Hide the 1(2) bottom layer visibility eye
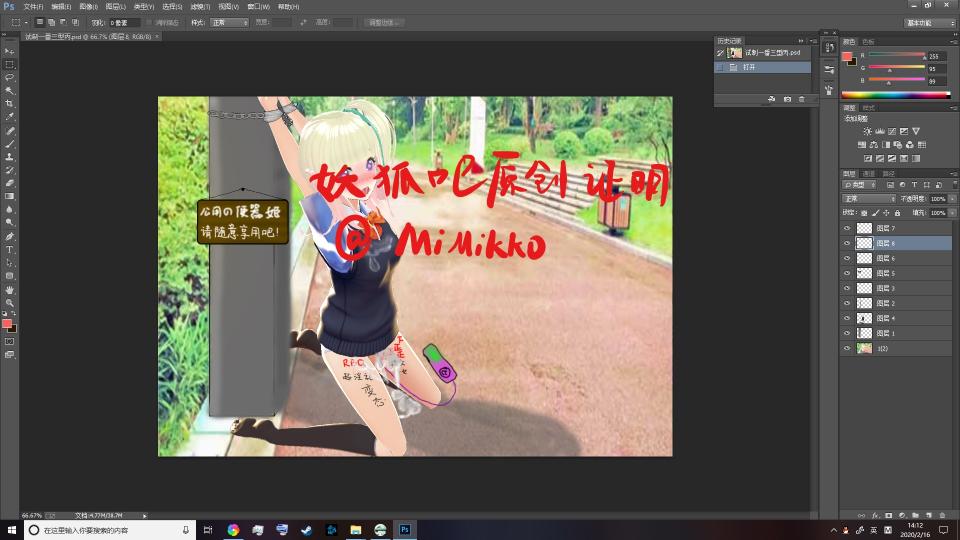The height and width of the screenshot is (540, 960). [847, 348]
